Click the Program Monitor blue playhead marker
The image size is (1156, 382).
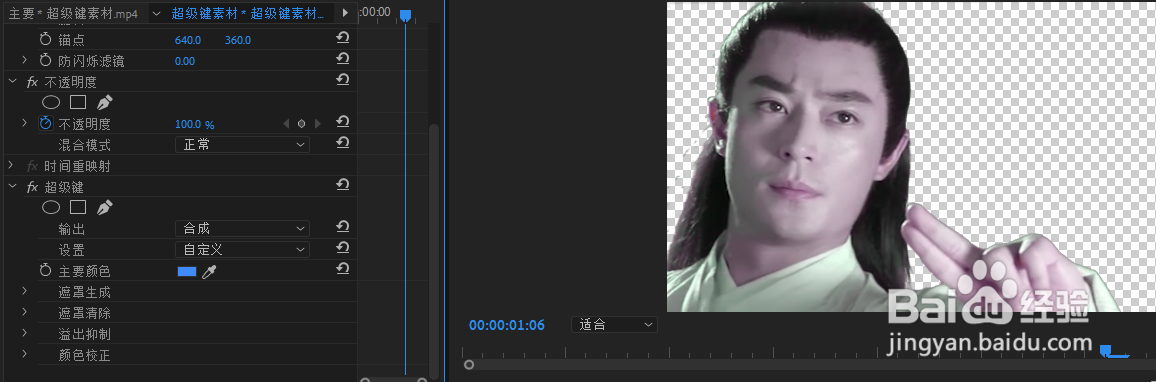(1106, 350)
